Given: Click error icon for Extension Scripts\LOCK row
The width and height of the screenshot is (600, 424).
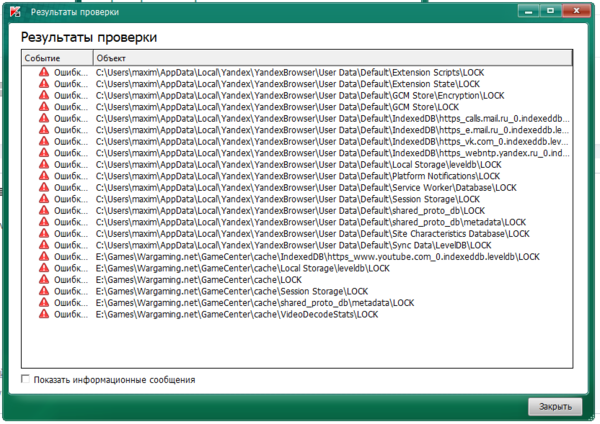Looking at the screenshot, I should click(44, 72).
